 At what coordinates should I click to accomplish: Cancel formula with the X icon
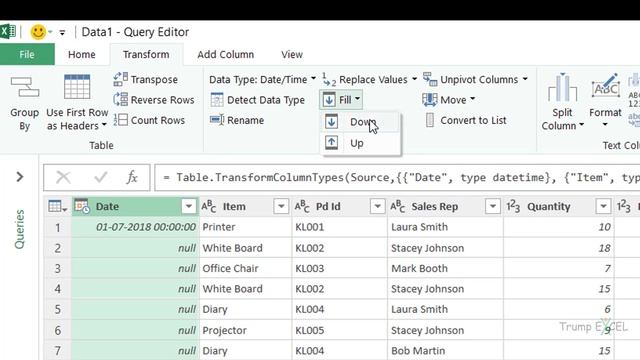(x=63, y=178)
